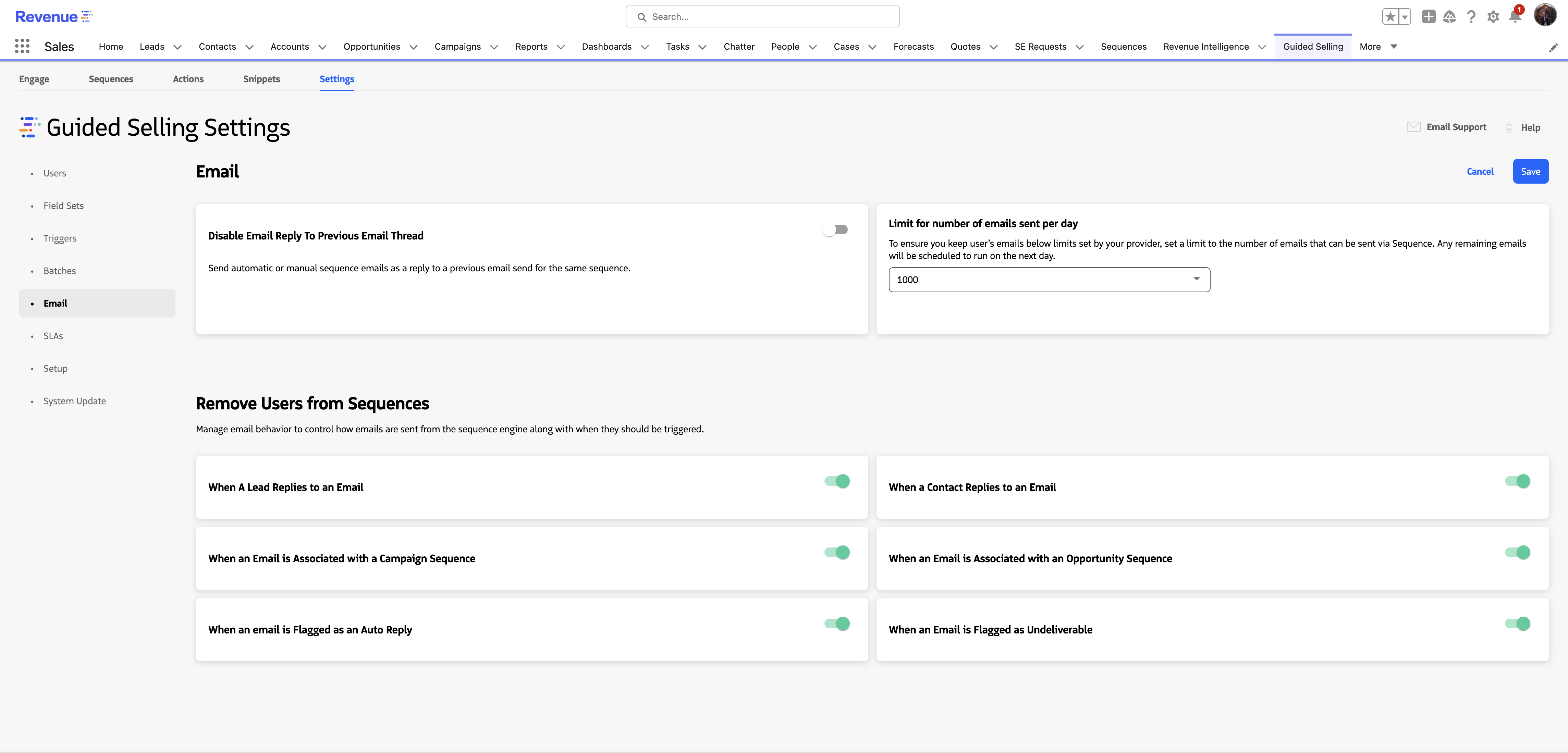Screen dimensions: 1568x753
Task: Open the help question mark icon
Action: coord(1471,17)
